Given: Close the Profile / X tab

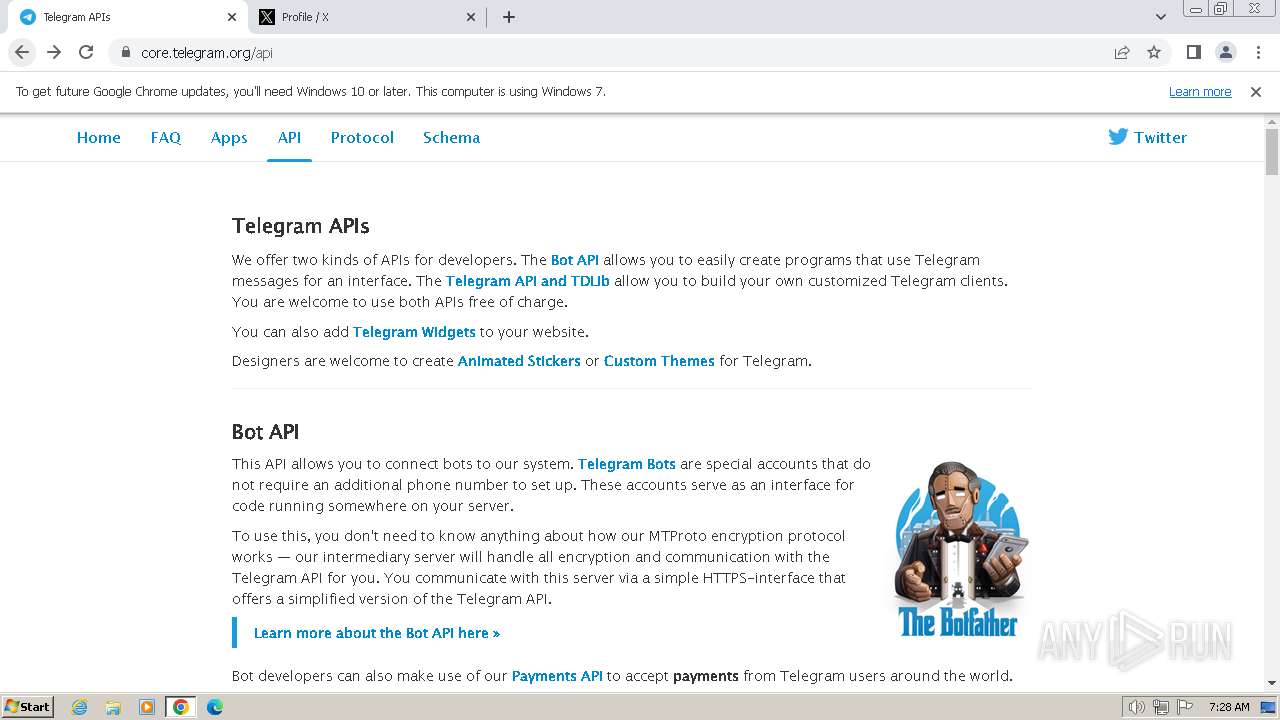Looking at the screenshot, I should [472, 17].
